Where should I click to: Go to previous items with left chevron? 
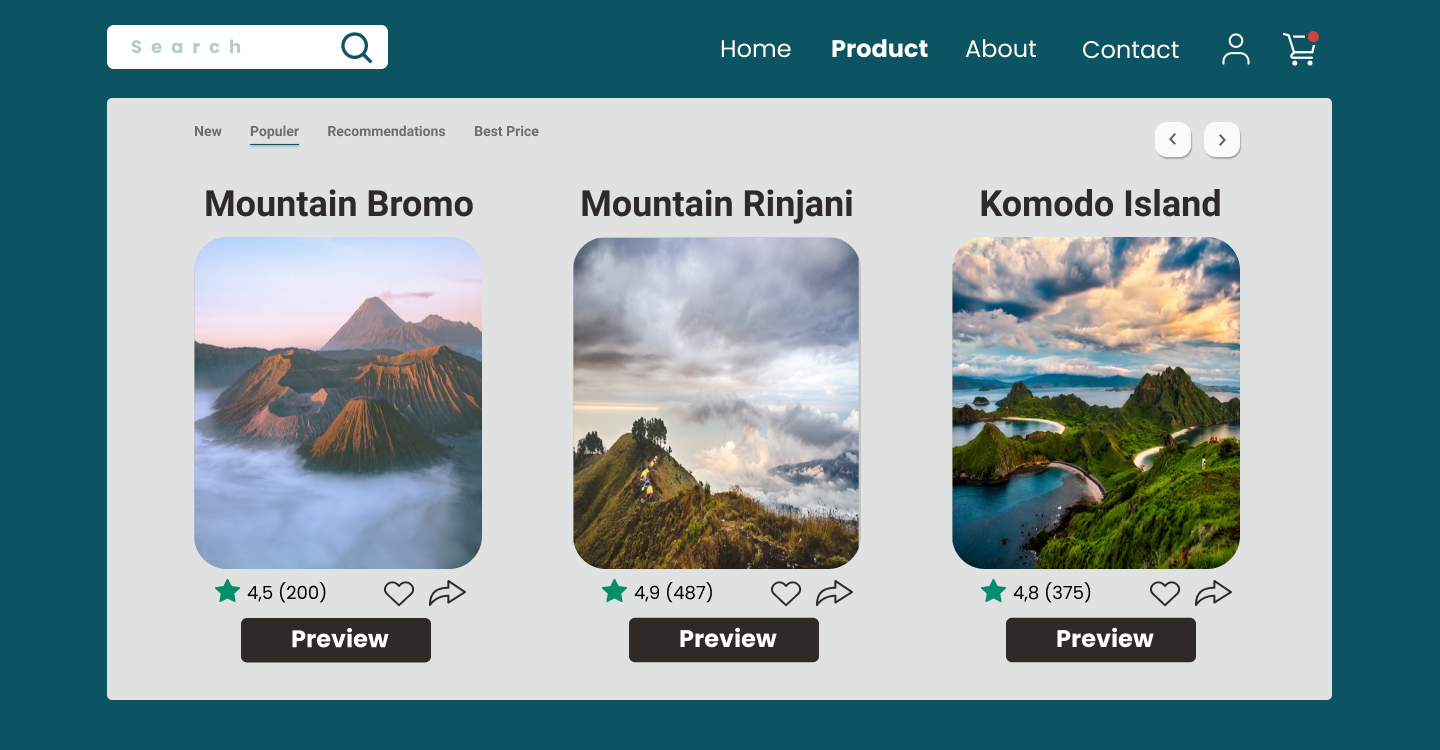click(1173, 140)
